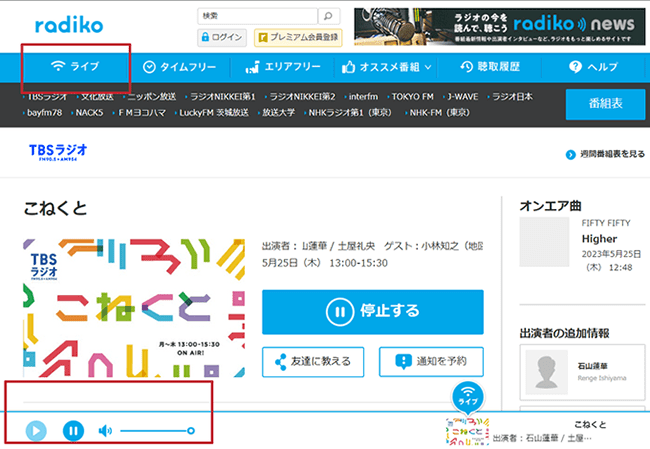This screenshot has width=650, height=449.
Task: Open the 聴取履歴 tab
Action: pos(490,67)
